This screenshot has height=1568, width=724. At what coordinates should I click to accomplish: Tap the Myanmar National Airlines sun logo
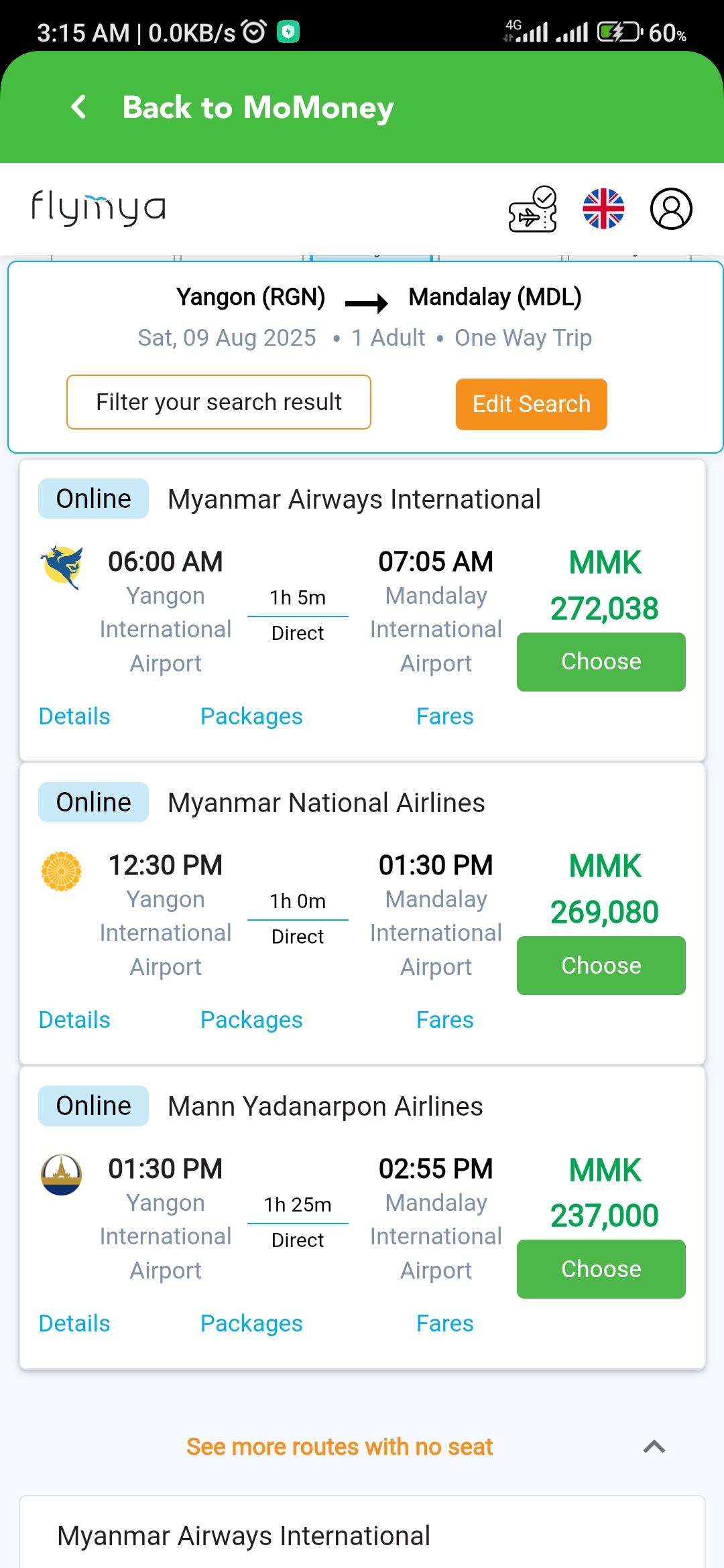tap(62, 871)
